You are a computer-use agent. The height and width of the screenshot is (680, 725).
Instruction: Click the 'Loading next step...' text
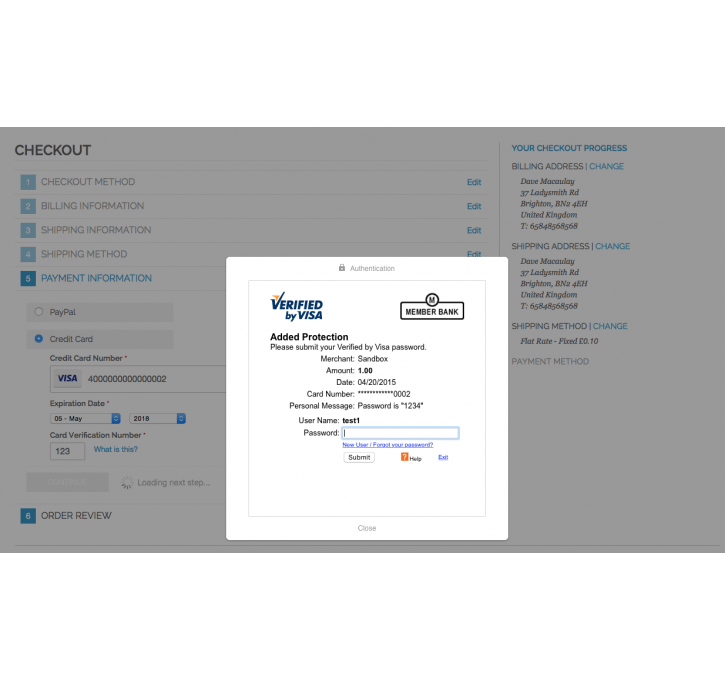click(x=173, y=483)
